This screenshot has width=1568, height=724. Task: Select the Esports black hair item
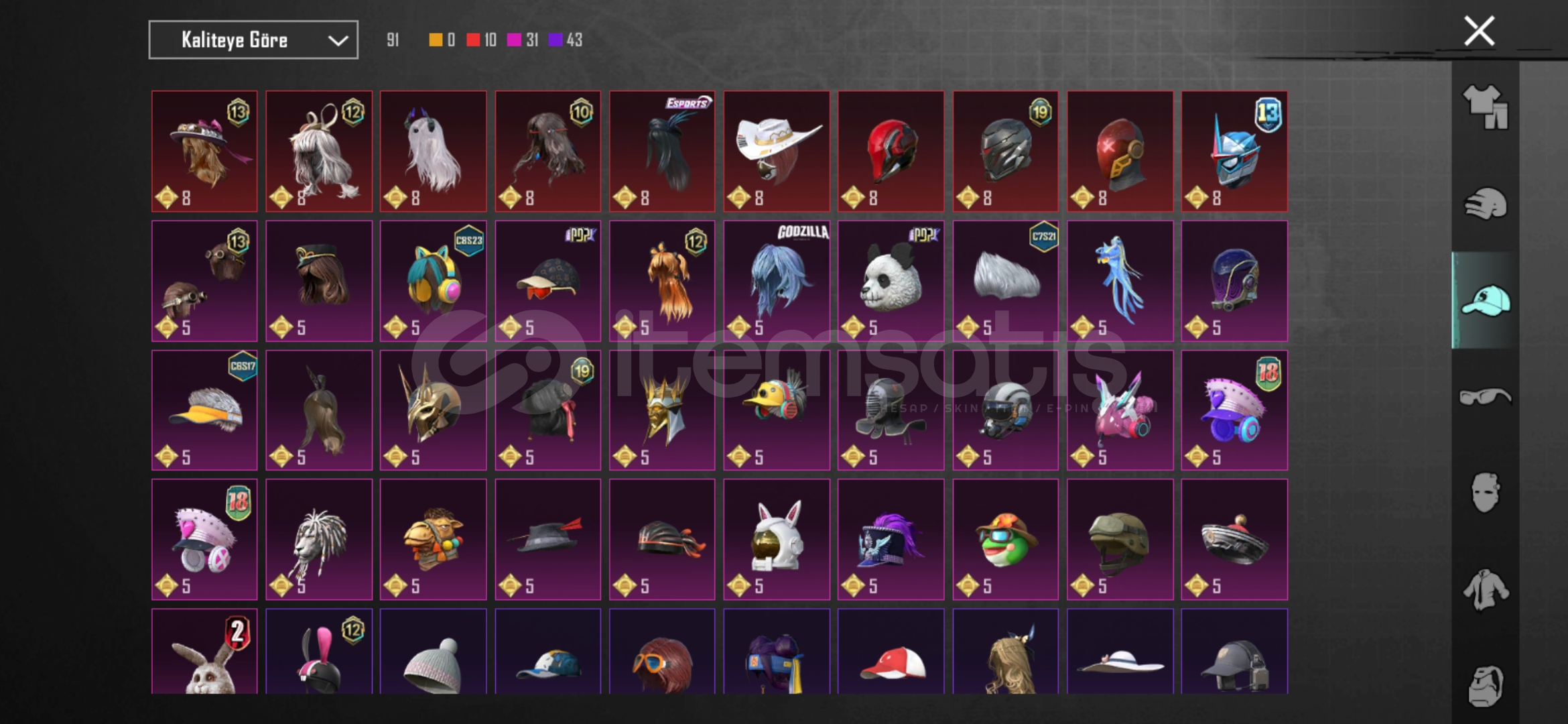pos(662,152)
